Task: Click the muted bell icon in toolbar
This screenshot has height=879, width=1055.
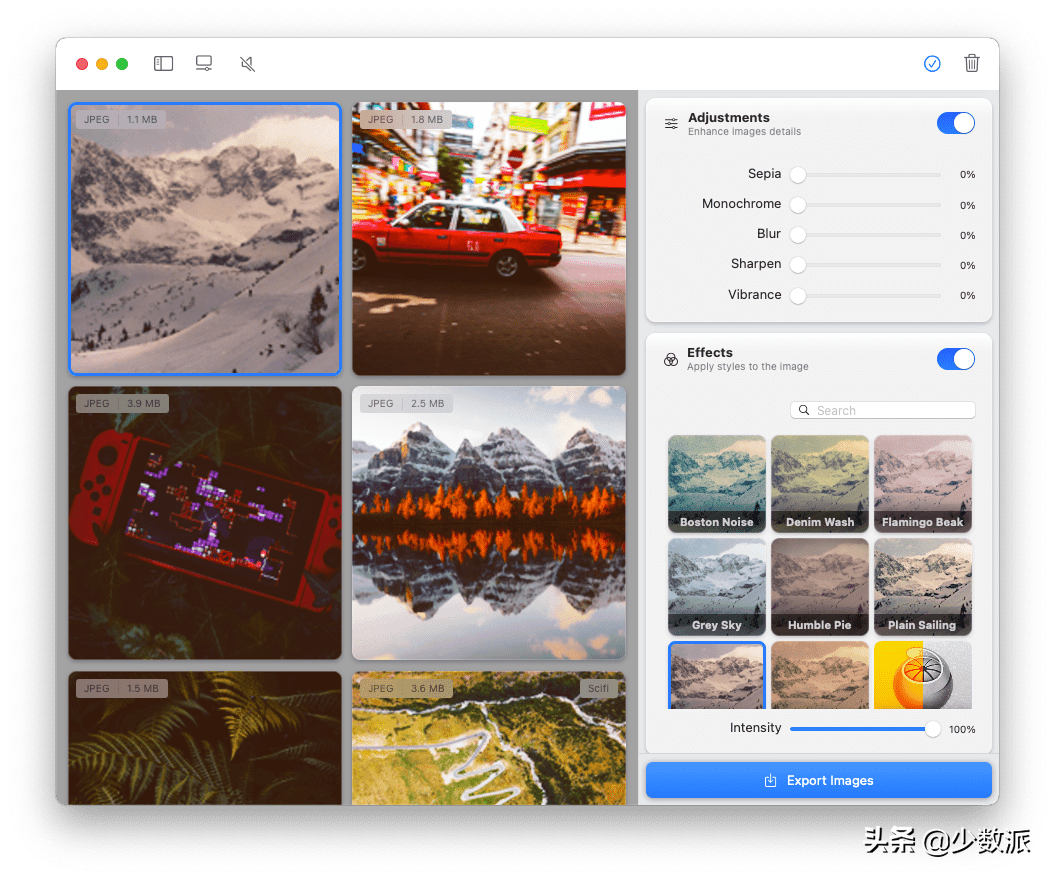Action: click(248, 64)
